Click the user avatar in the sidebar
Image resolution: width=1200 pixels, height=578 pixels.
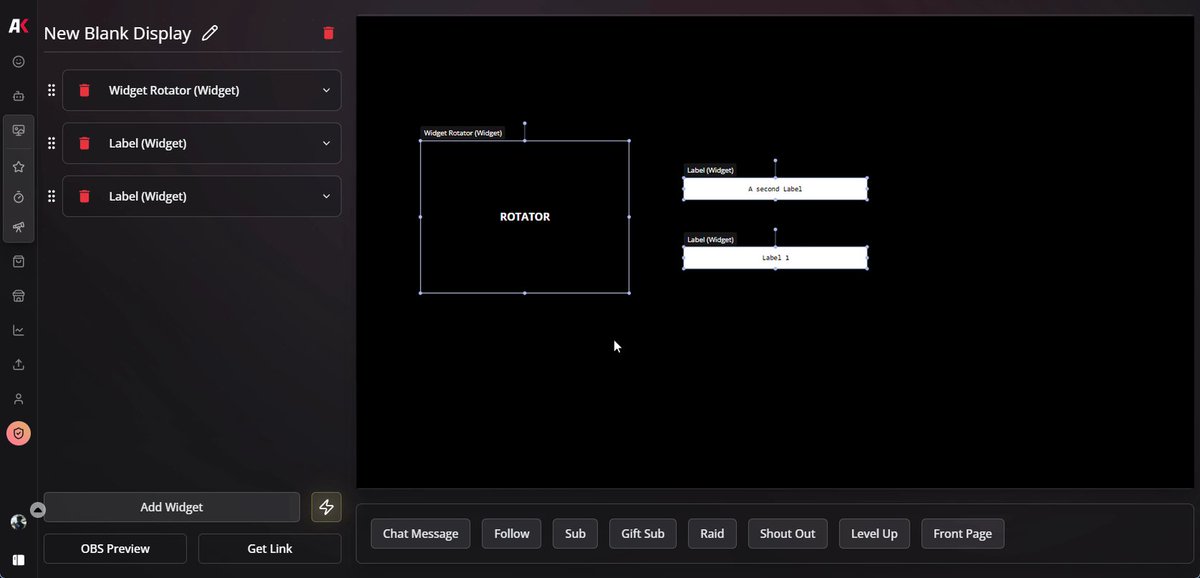coord(18,522)
